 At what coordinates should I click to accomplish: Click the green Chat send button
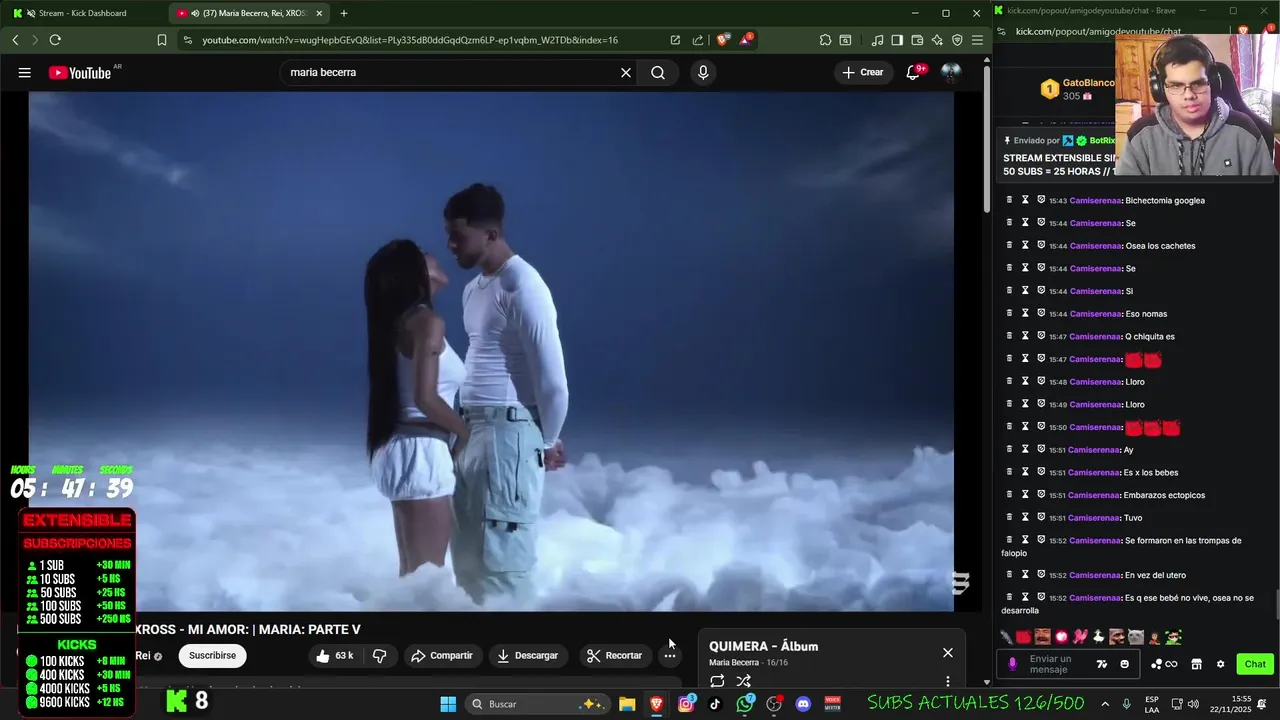click(x=1255, y=664)
